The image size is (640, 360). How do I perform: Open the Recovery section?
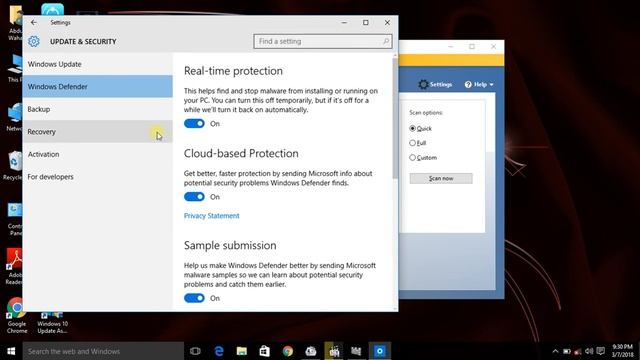click(98, 131)
